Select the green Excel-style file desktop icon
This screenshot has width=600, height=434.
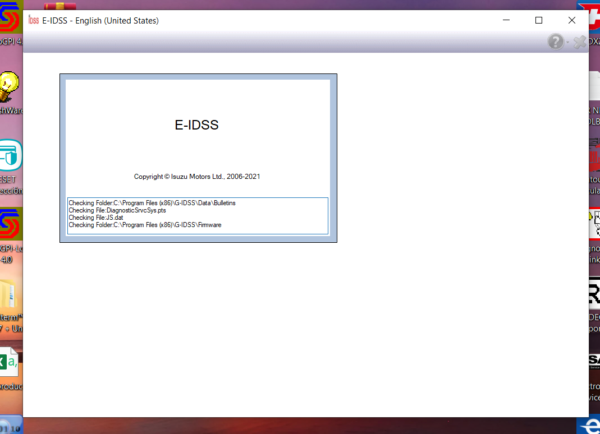click(x=8, y=363)
